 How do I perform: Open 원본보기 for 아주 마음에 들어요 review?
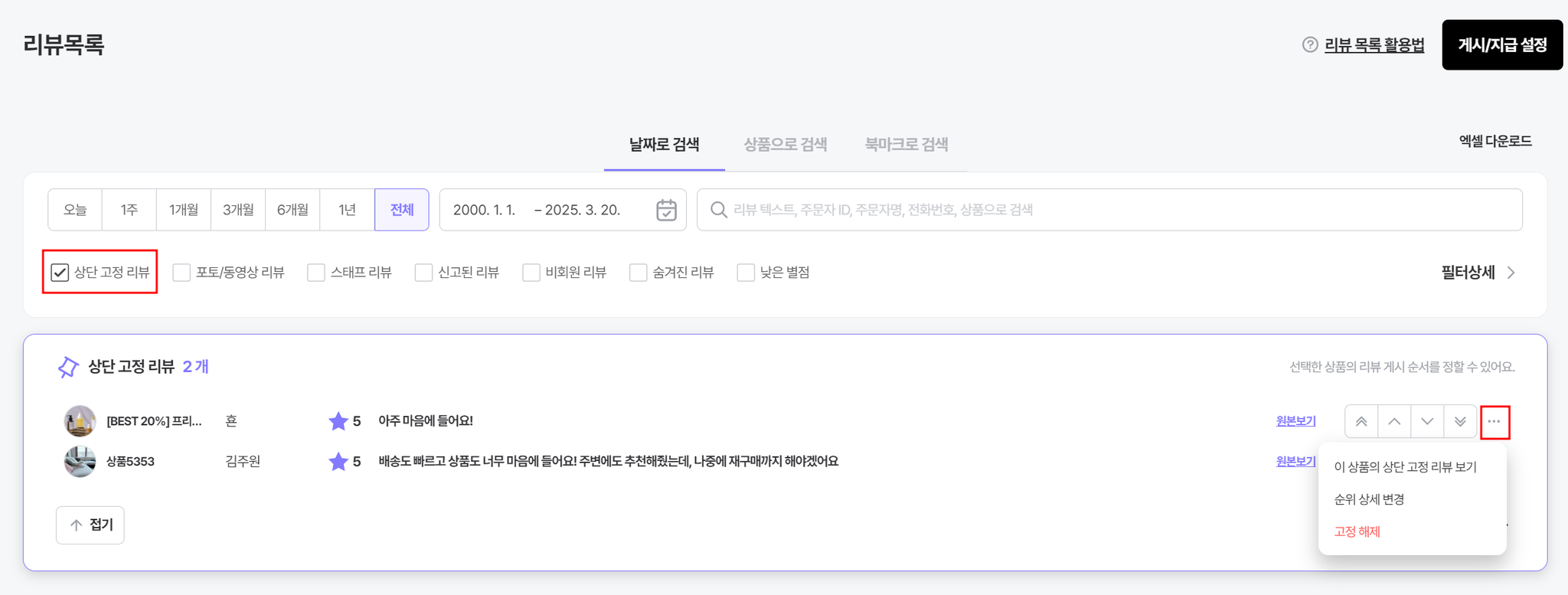coord(1295,421)
